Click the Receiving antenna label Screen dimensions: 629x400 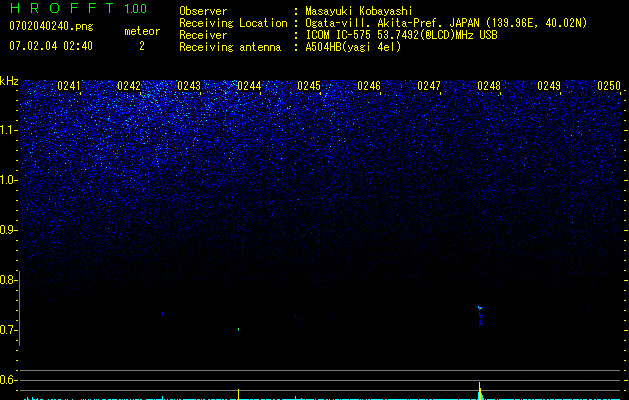tap(230, 47)
